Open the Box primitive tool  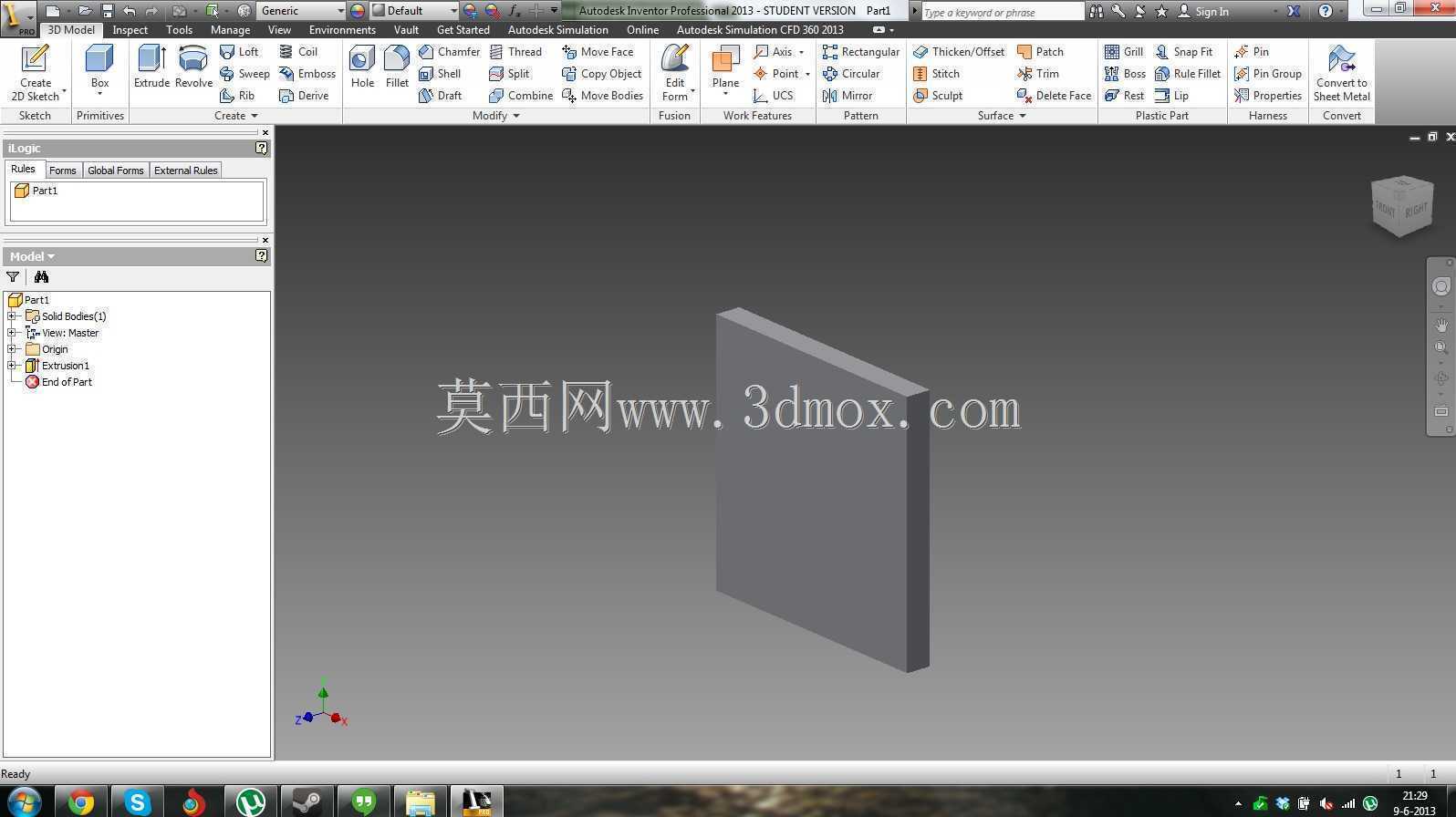tap(99, 70)
